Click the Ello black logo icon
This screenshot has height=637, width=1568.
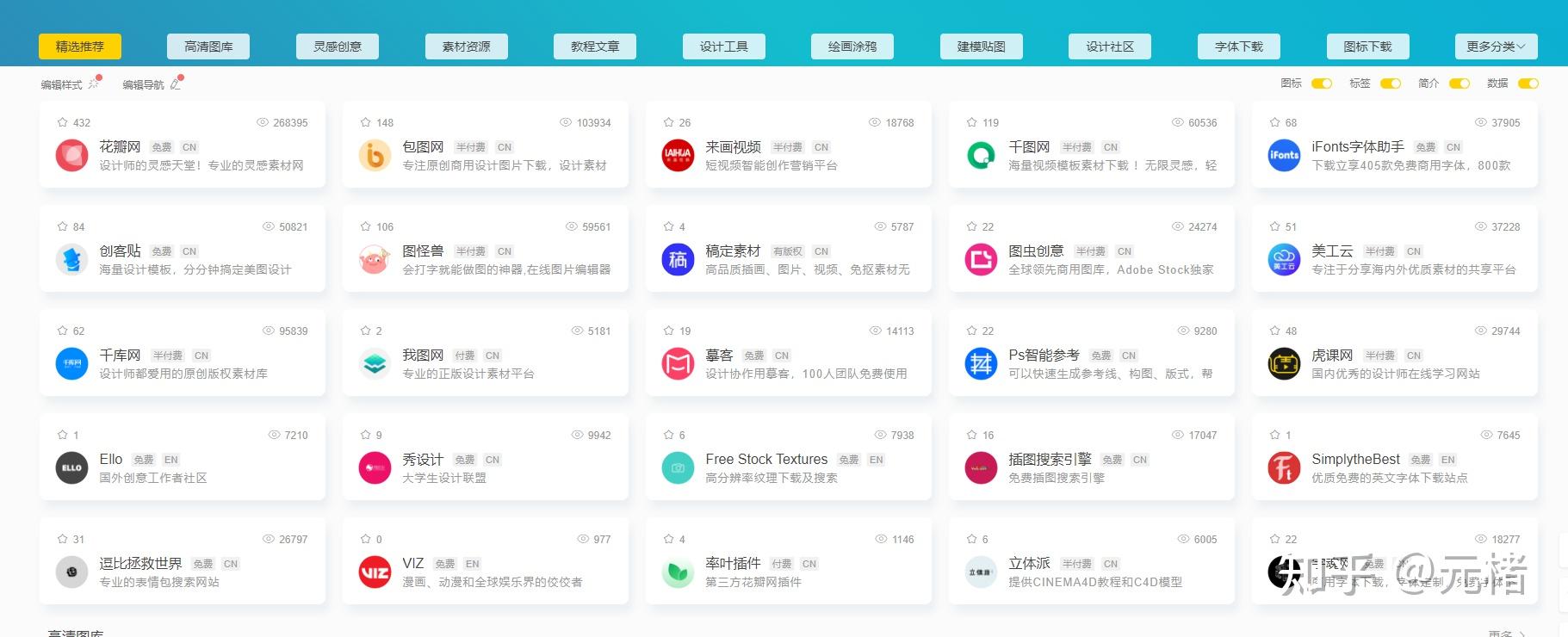pos(72,468)
